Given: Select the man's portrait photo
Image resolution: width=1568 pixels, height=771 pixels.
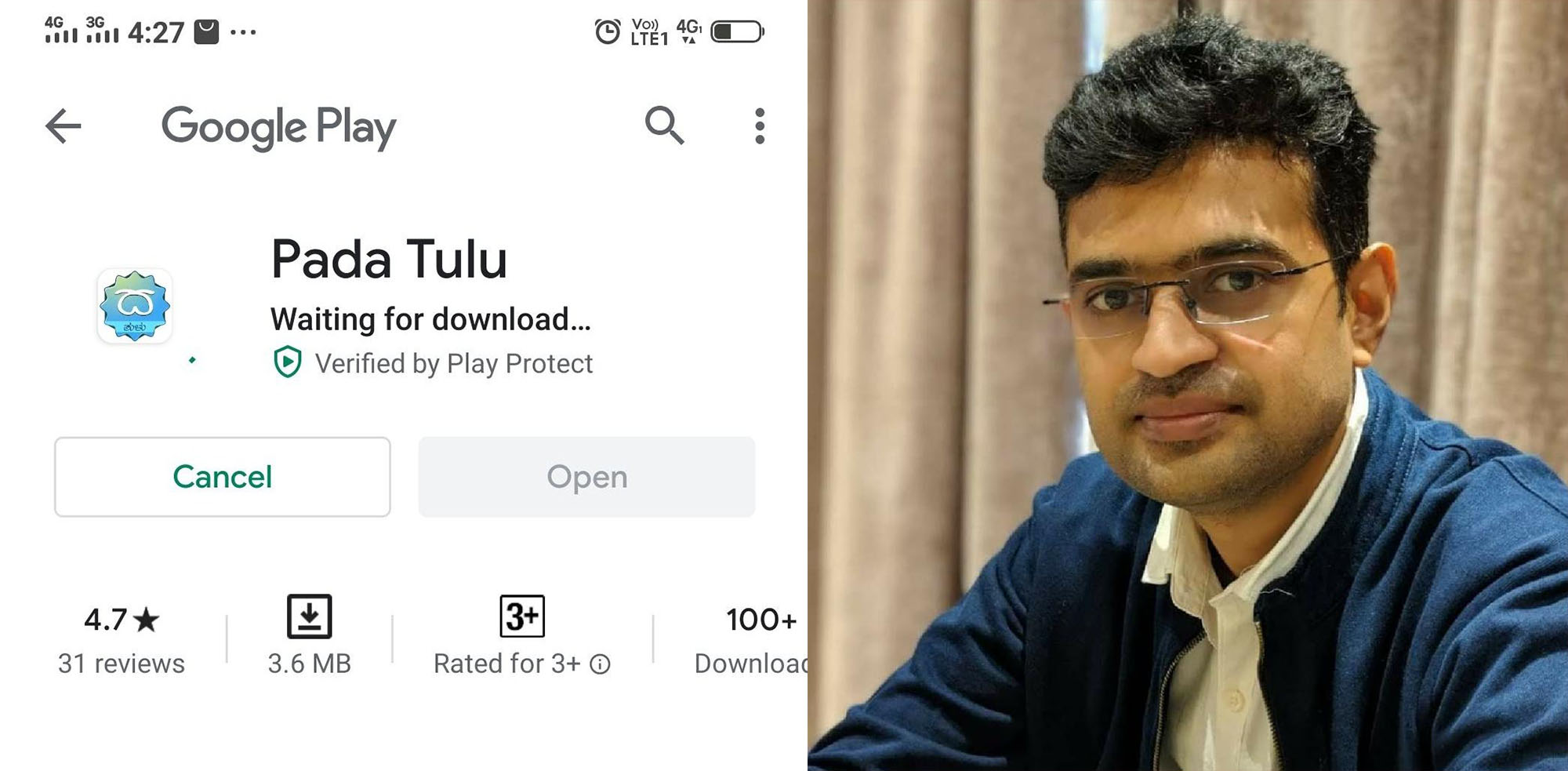Looking at the screenshot, I should pos(1188,385).
